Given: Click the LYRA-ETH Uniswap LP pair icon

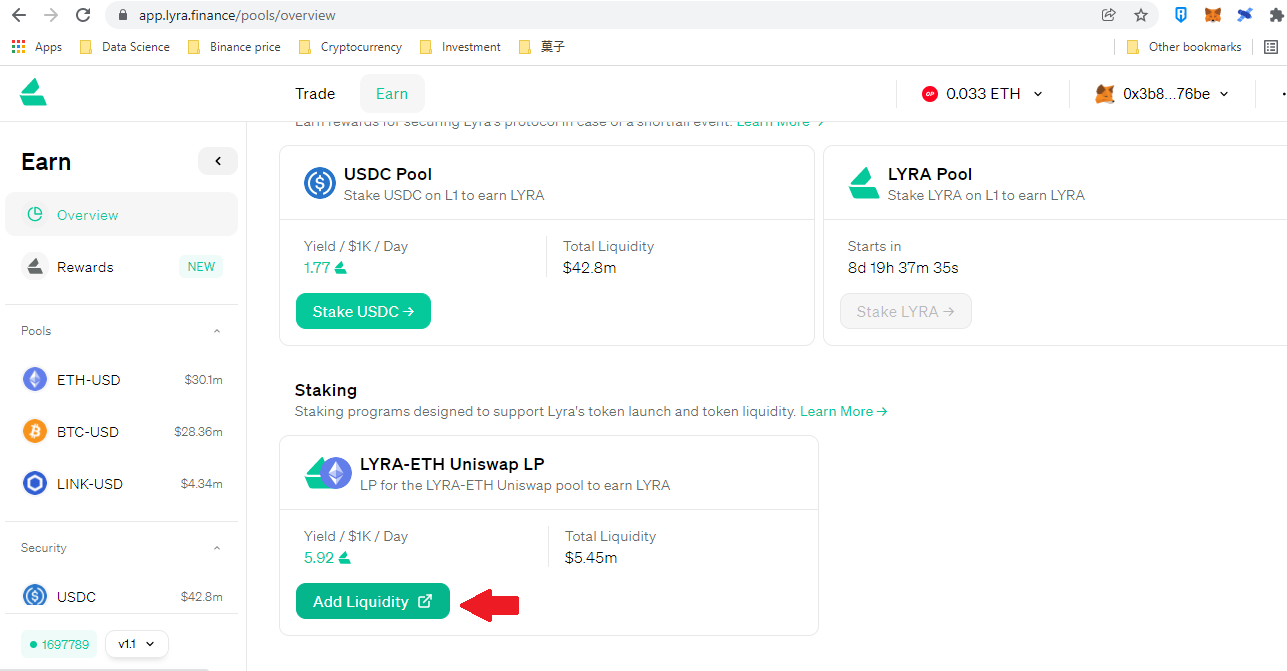Looking at the screenshot, I should (328, 474).
